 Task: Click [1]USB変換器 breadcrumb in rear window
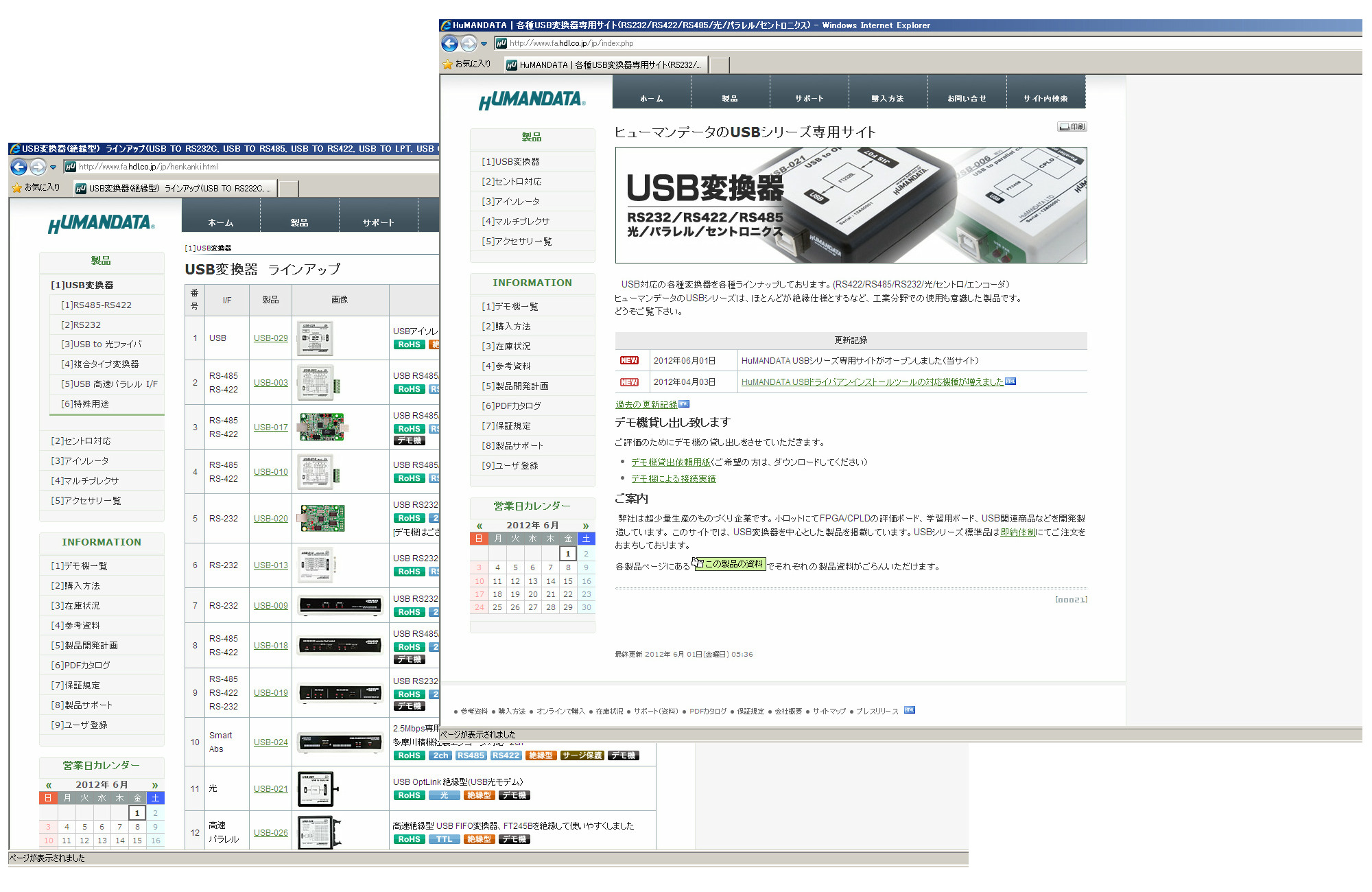(208, 248)
